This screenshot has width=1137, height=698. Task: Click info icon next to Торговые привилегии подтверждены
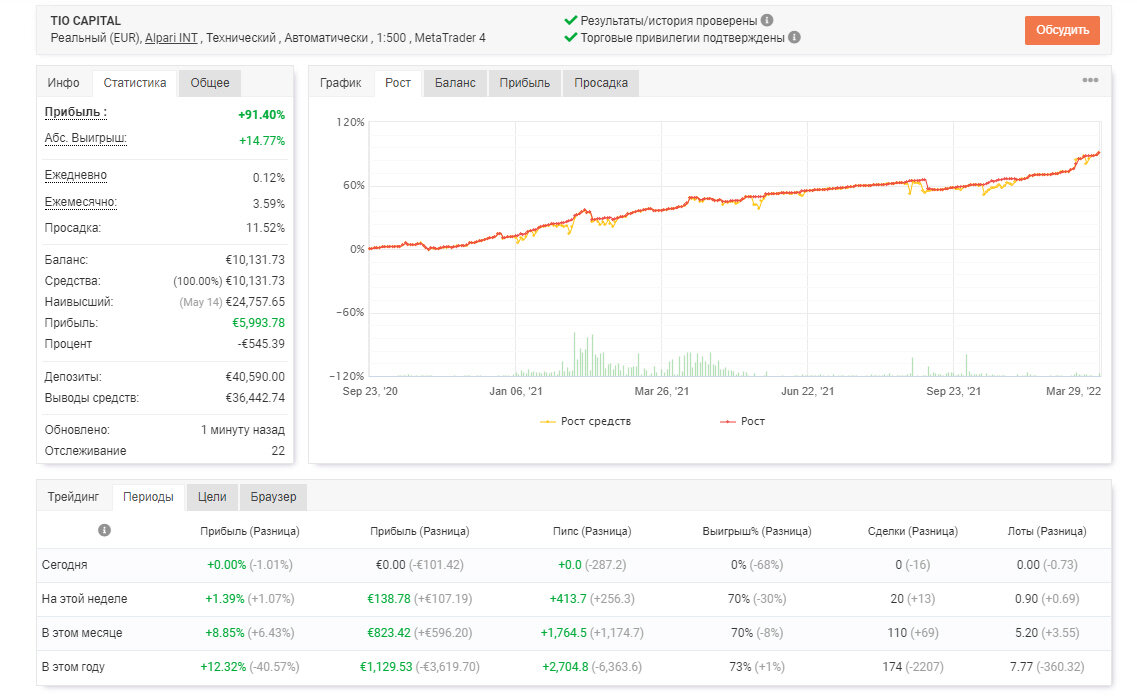pos(794,37)
